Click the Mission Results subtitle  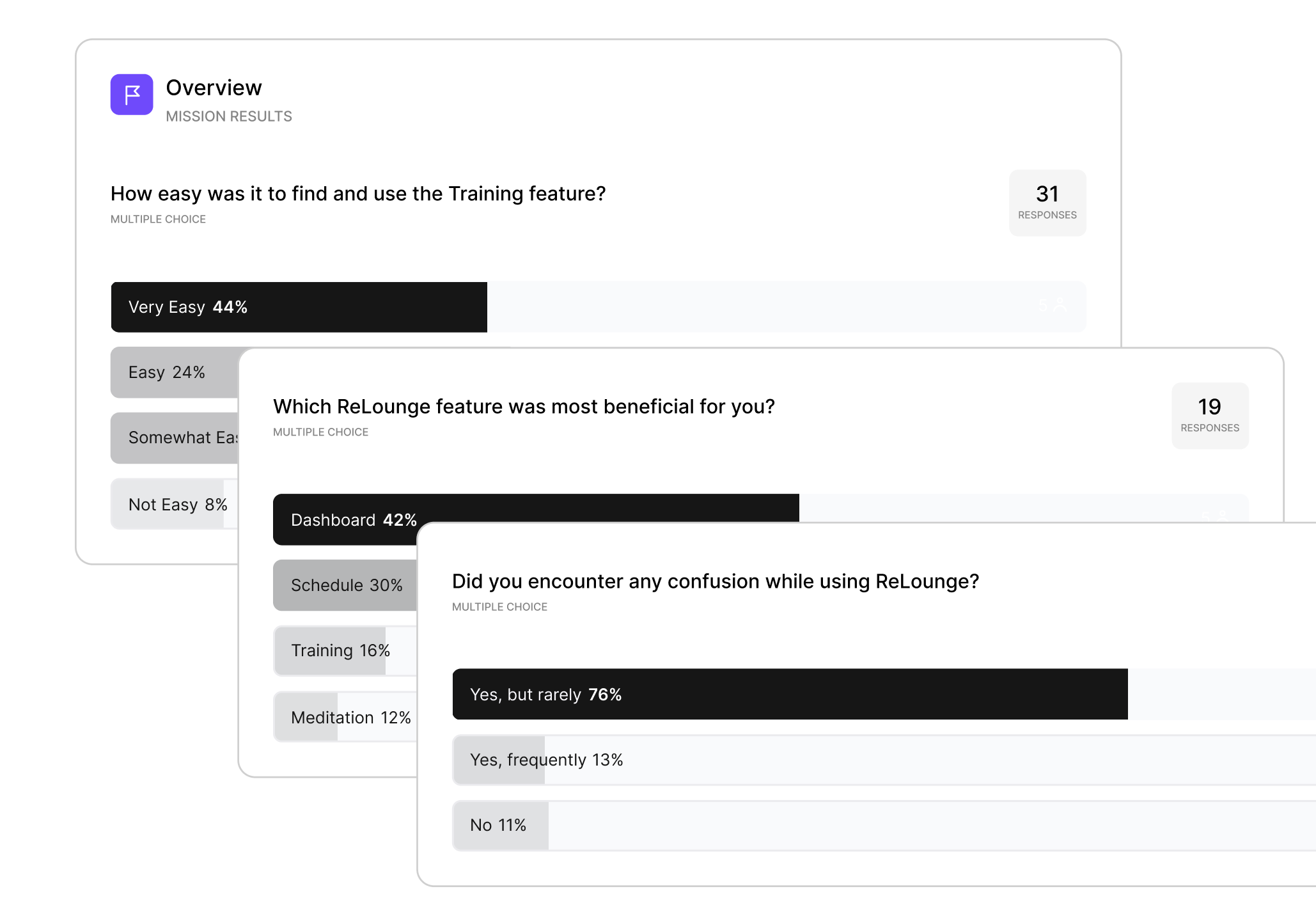point(229,116)
